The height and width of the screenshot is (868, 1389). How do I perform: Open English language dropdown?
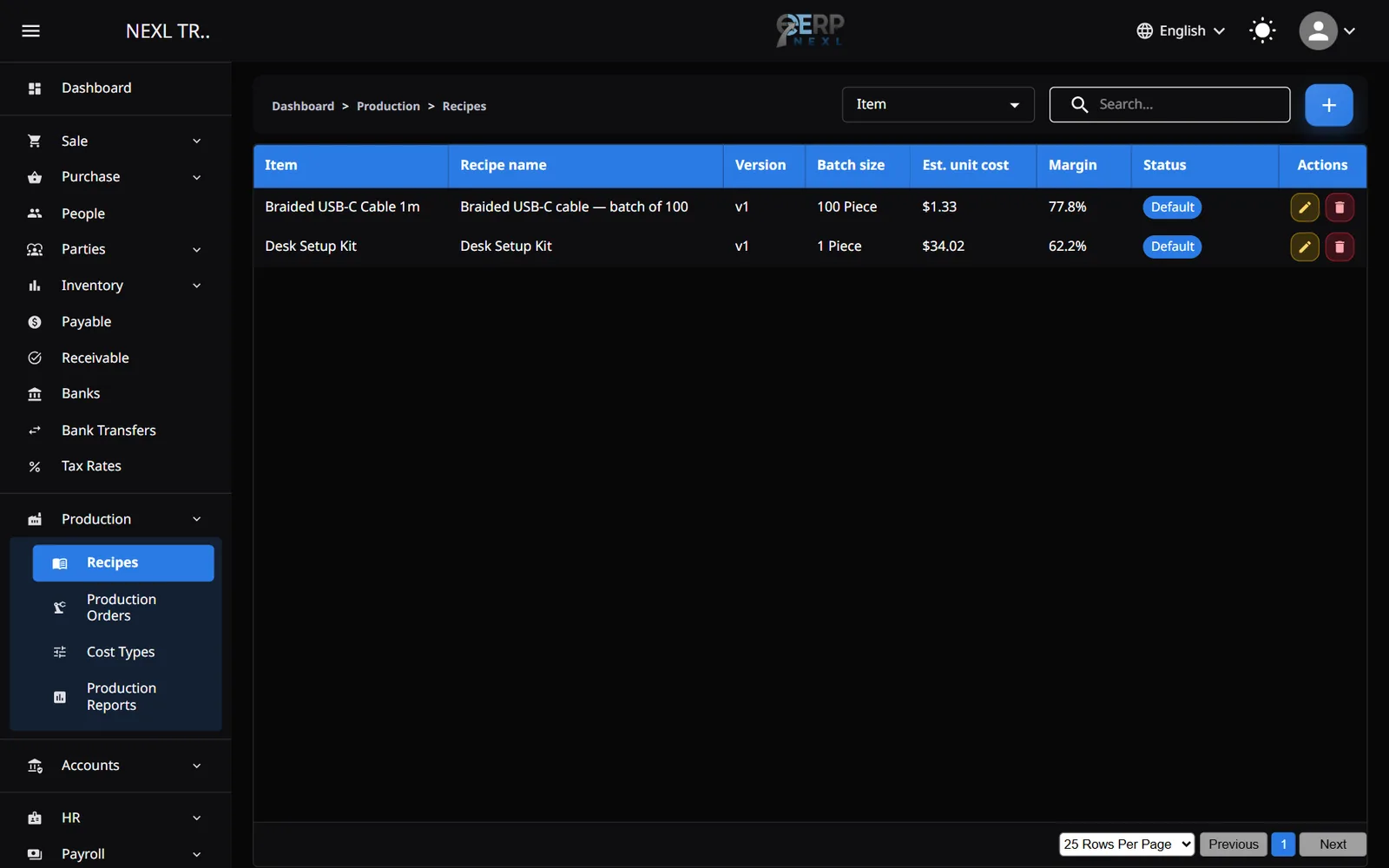(1181, 31)
